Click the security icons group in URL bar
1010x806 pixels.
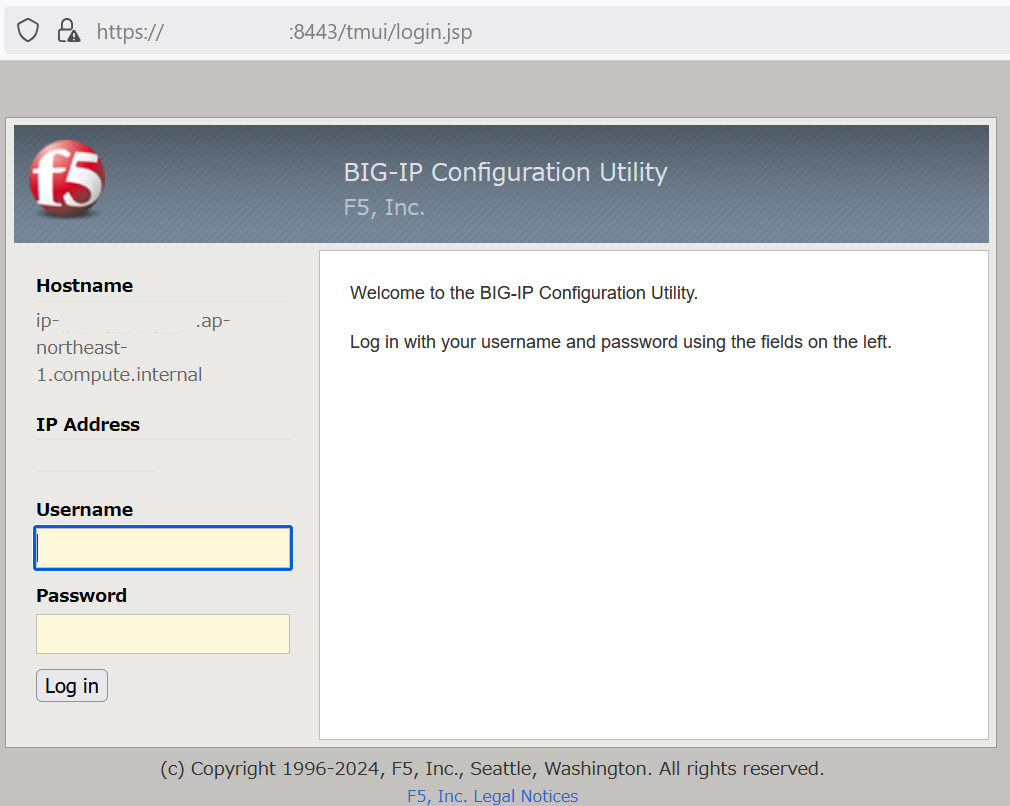point(48,29)
